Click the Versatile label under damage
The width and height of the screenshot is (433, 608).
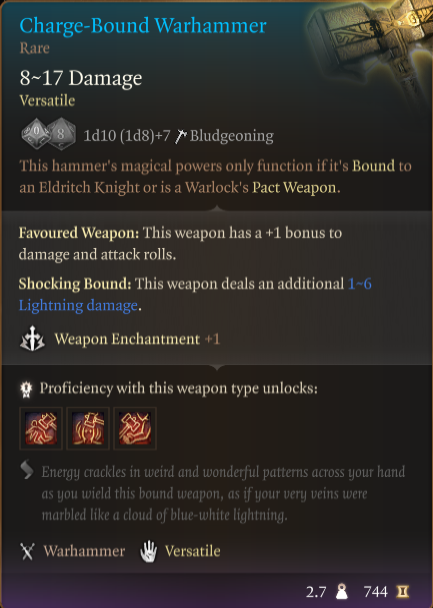(x=47, y=101)
